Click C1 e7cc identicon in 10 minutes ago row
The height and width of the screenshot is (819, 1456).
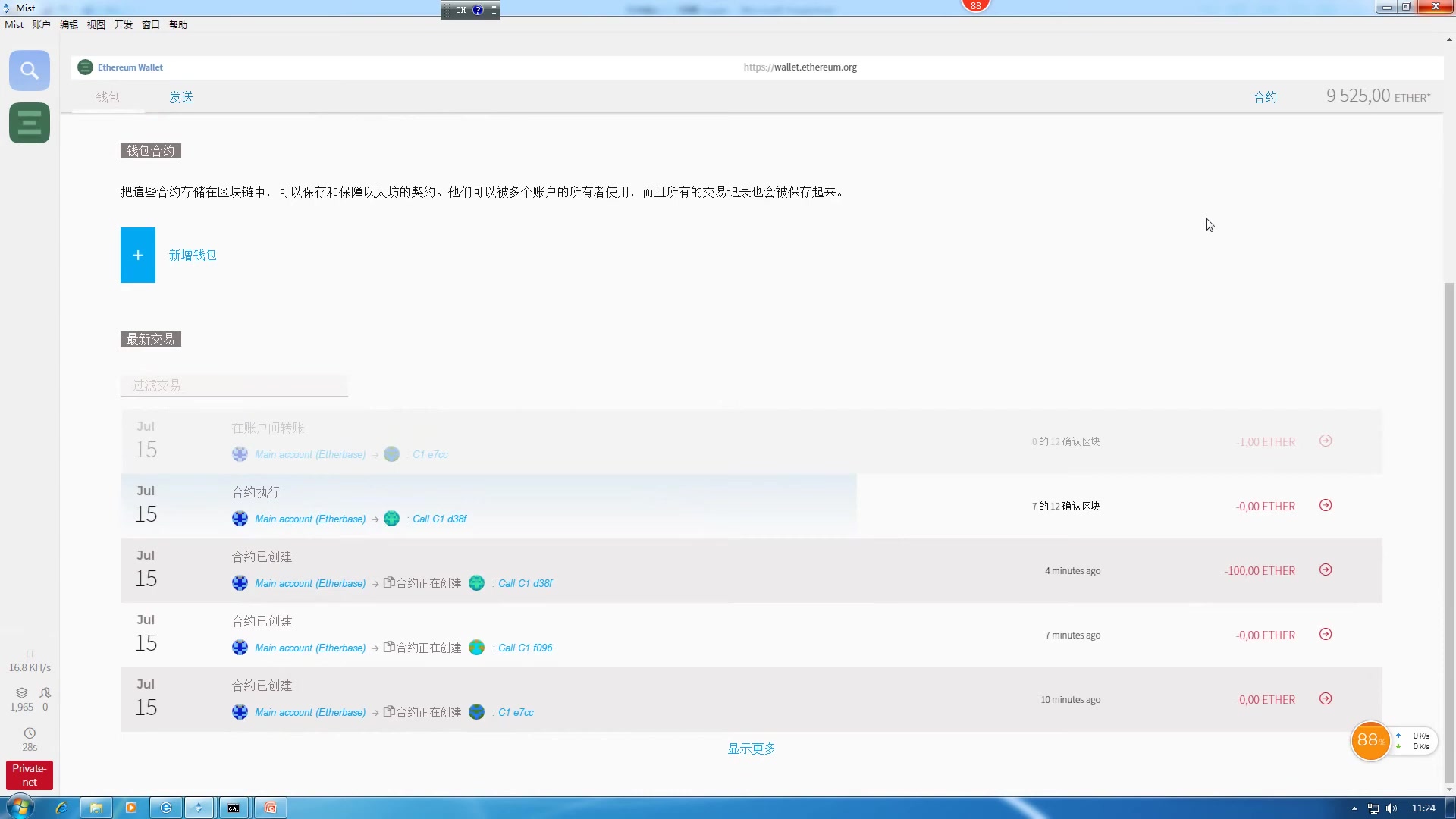[x=476, y=712]
